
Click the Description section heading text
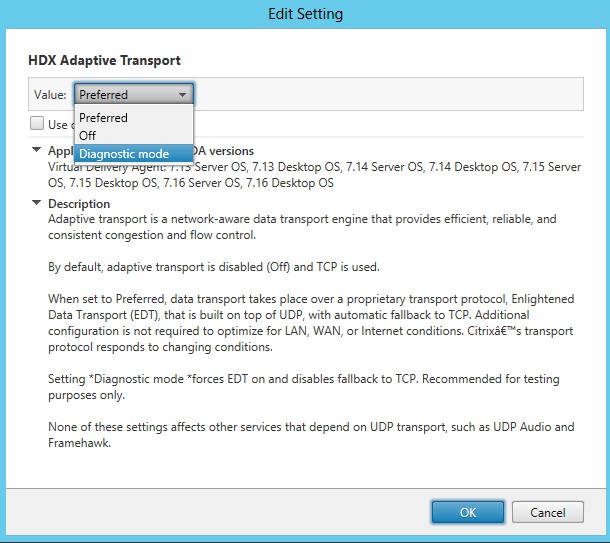[79, 204]
